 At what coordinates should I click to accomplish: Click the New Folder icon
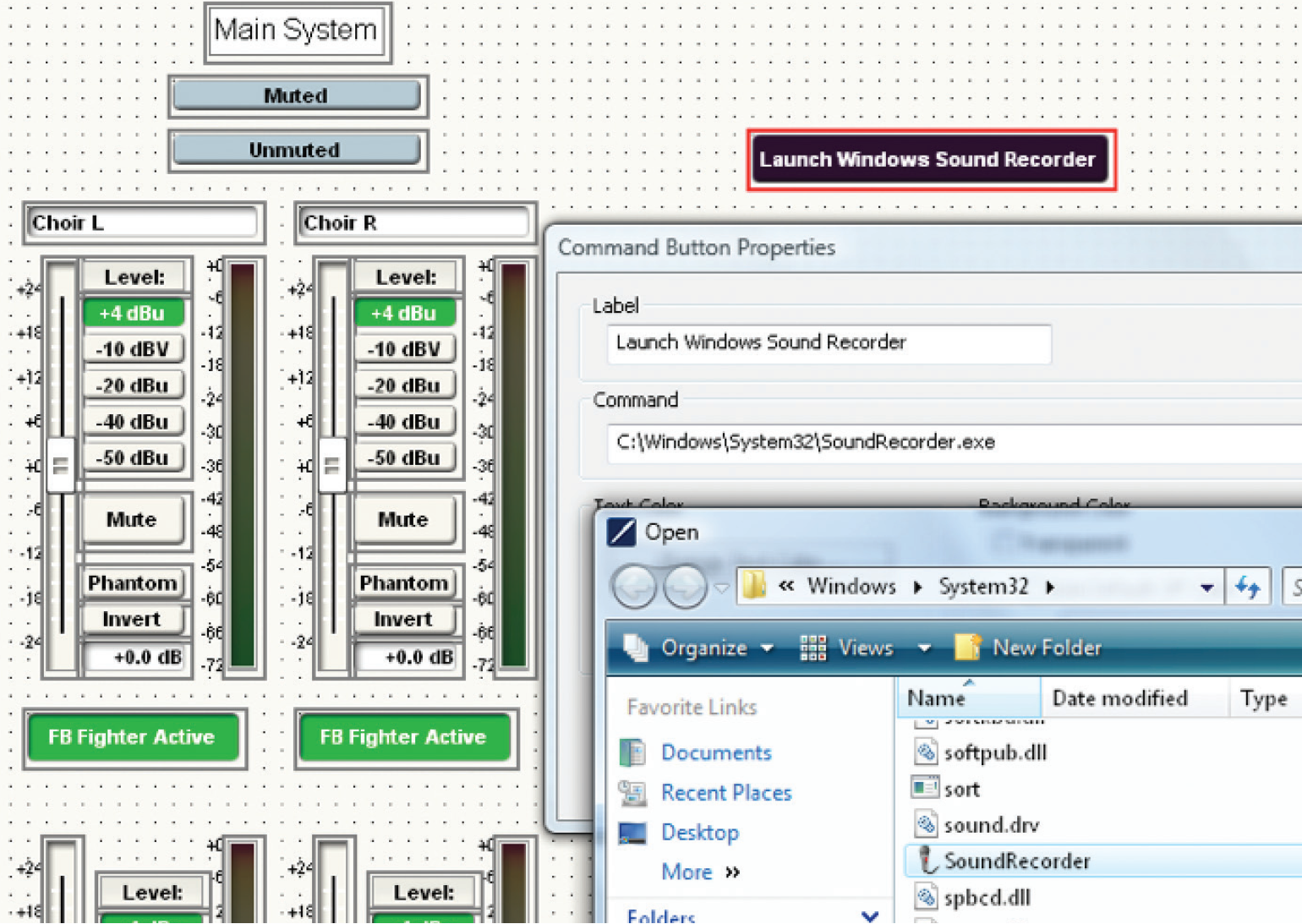(x=967, y=648)
